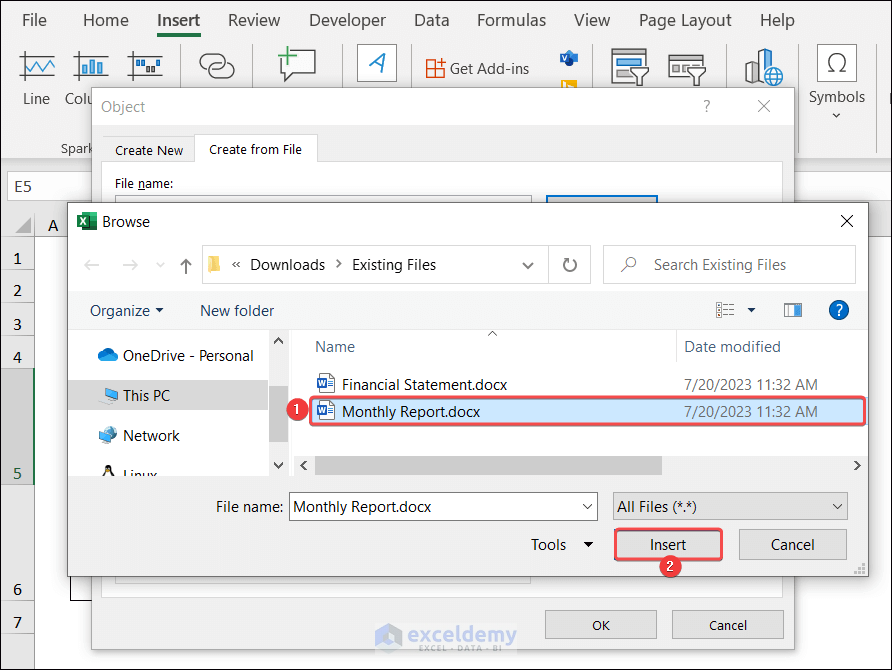Click Insert button in Browse dialog
This screenshot has height=670, width=892.
coord(668,545)
